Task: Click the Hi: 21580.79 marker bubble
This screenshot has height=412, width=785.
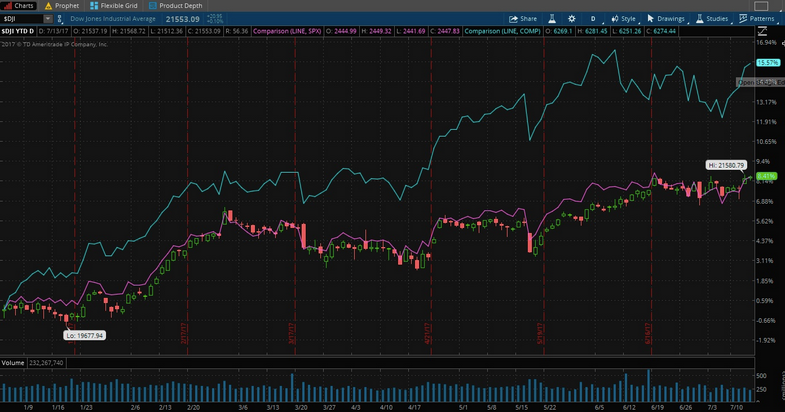Action: pyautogui.click(x=727, y=165)
